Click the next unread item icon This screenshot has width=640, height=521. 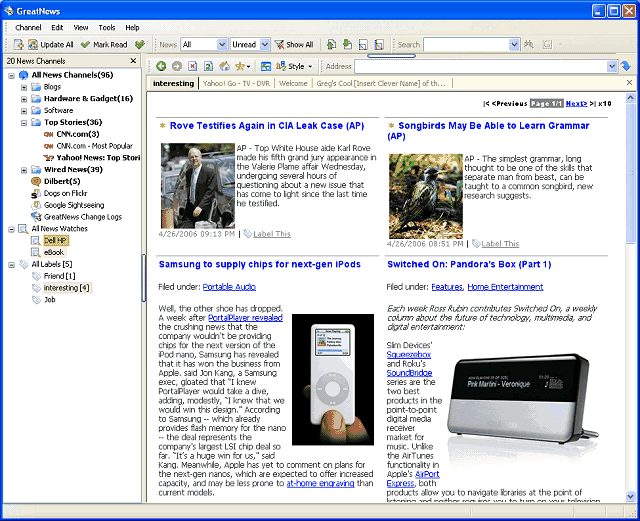click(x=347, y=45)
